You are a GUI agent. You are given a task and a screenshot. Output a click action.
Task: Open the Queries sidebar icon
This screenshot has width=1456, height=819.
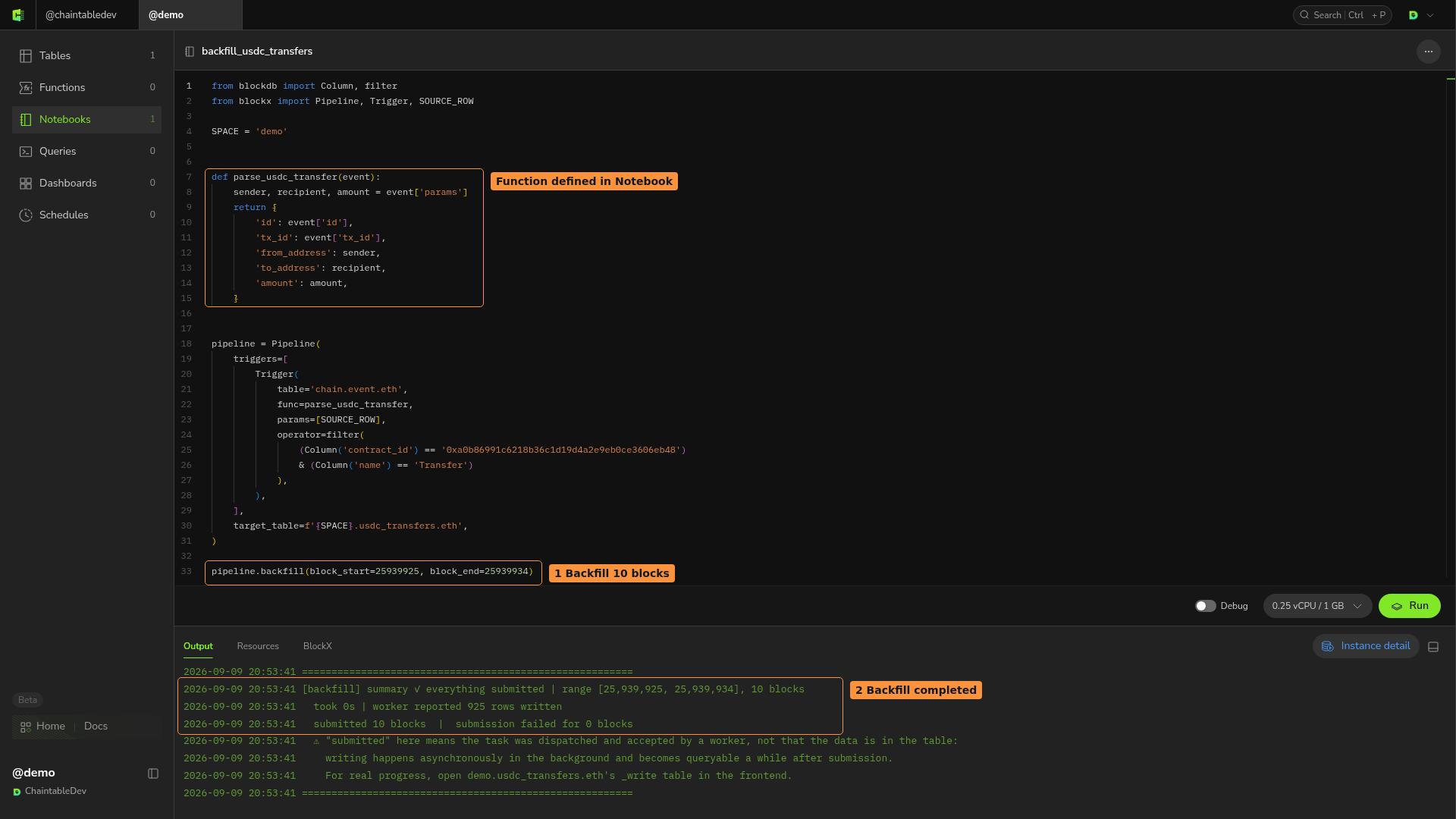tap(26, 152)
